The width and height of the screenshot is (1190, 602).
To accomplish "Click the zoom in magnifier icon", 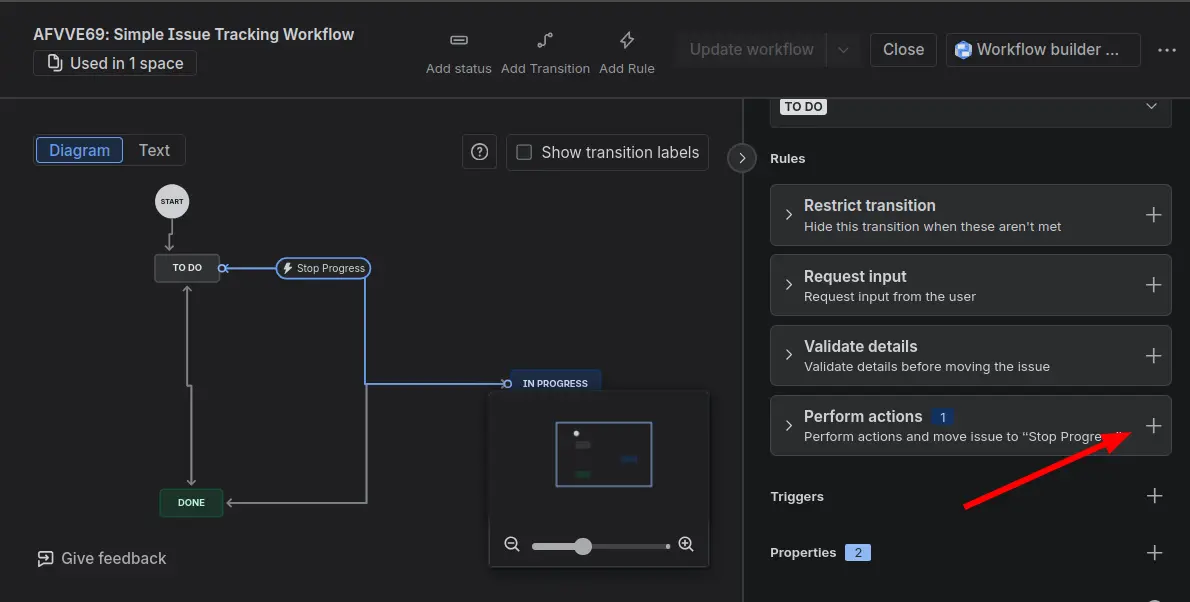I will pos(686,545).
